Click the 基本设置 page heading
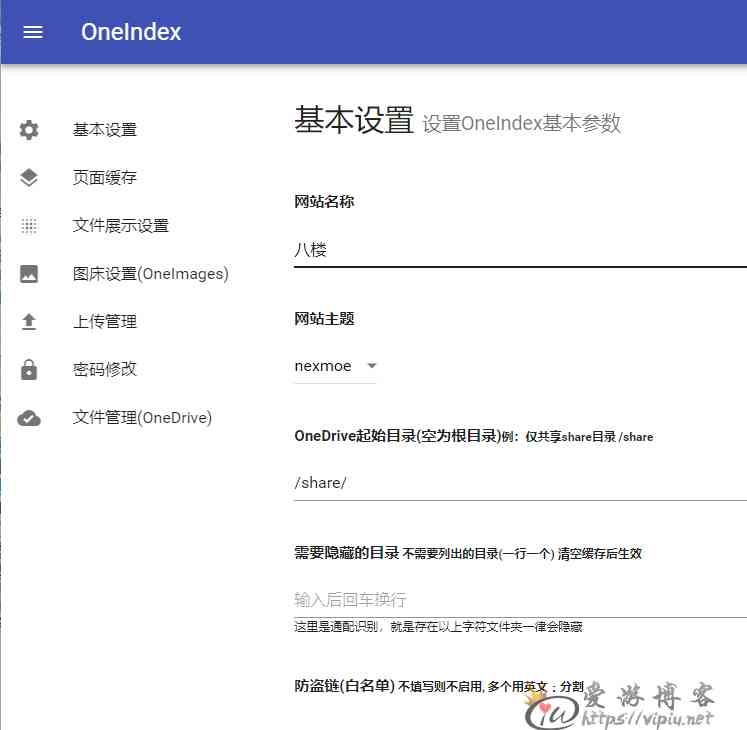Screen dimensions: 747x730 (353, 120)
